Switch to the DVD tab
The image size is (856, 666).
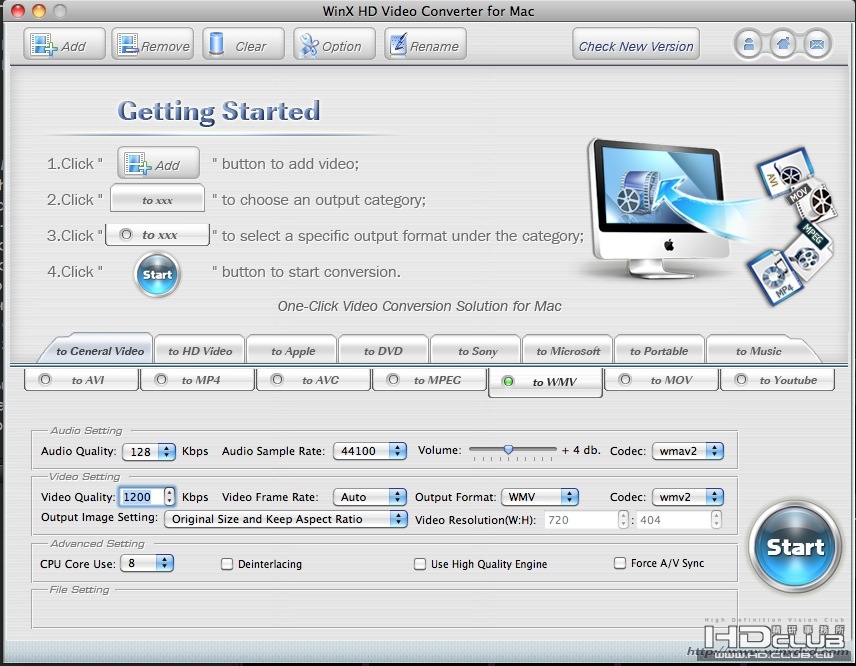pyautogui.click(x=383, y=351)
